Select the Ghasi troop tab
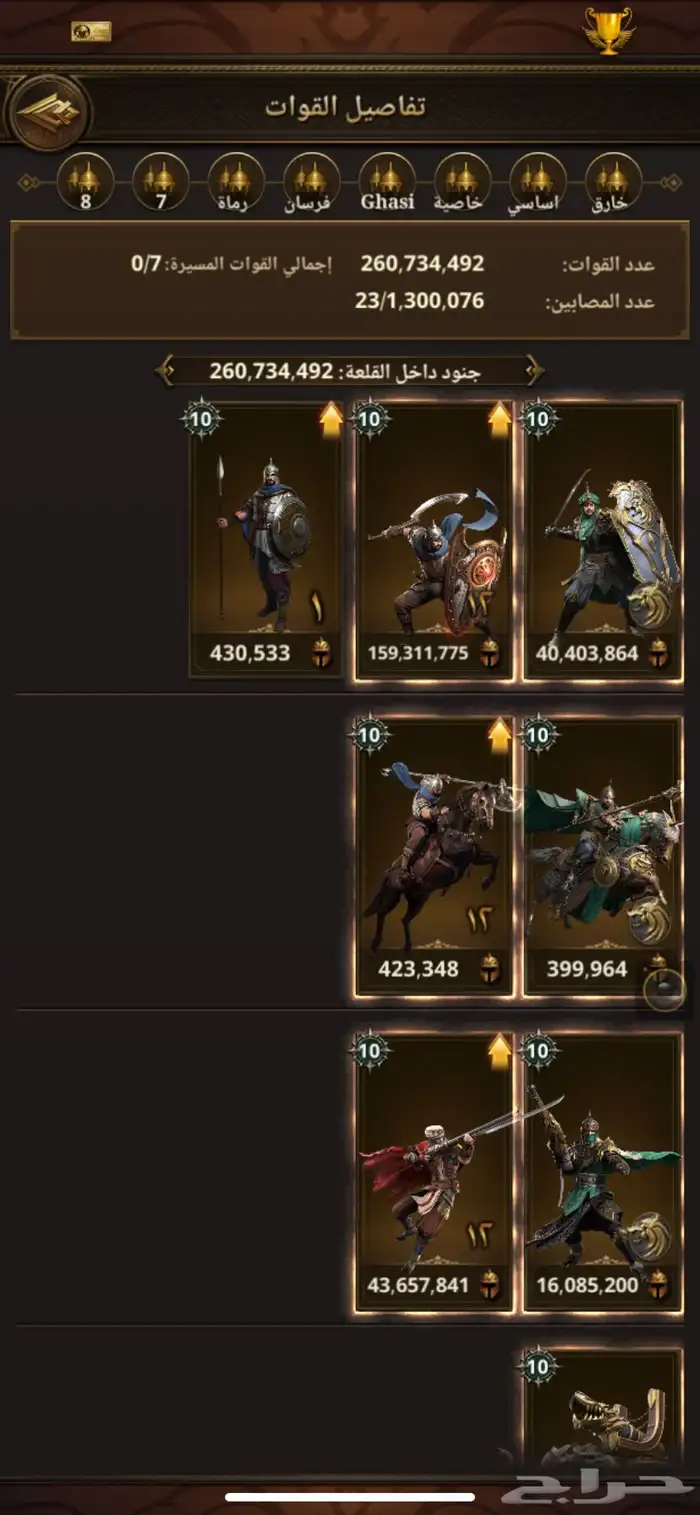Image resolution: width=700 pixels, height=1515 pixels. [387, 182]
